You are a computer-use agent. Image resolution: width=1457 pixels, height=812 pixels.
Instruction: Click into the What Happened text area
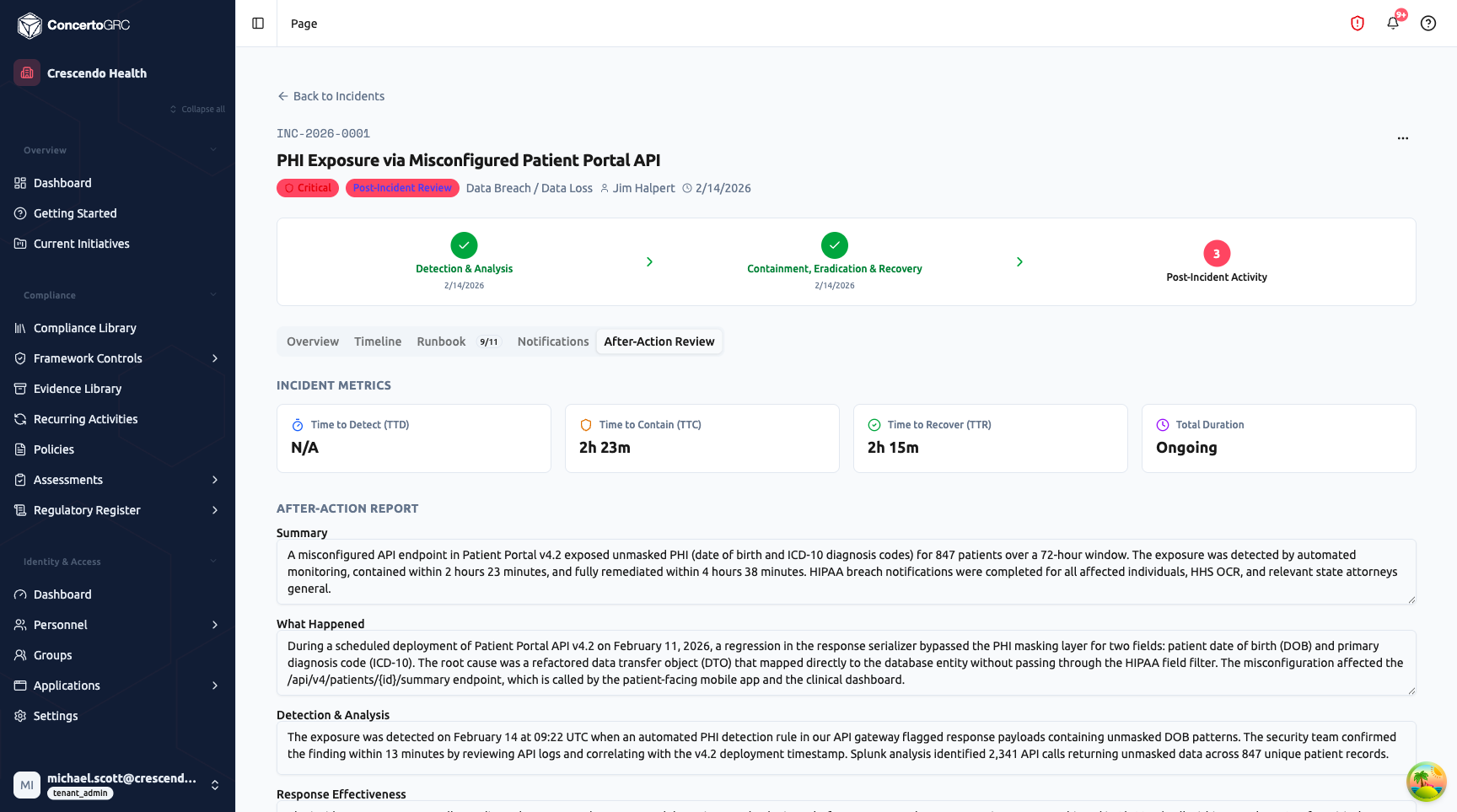[x=847, y=663]
